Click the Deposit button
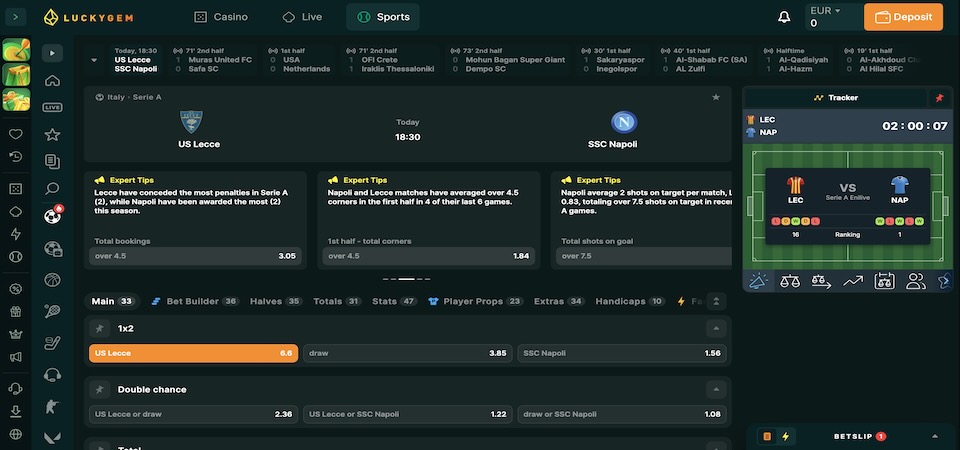Viewport: 960px width, 450px height. click(x=903, y=17)
